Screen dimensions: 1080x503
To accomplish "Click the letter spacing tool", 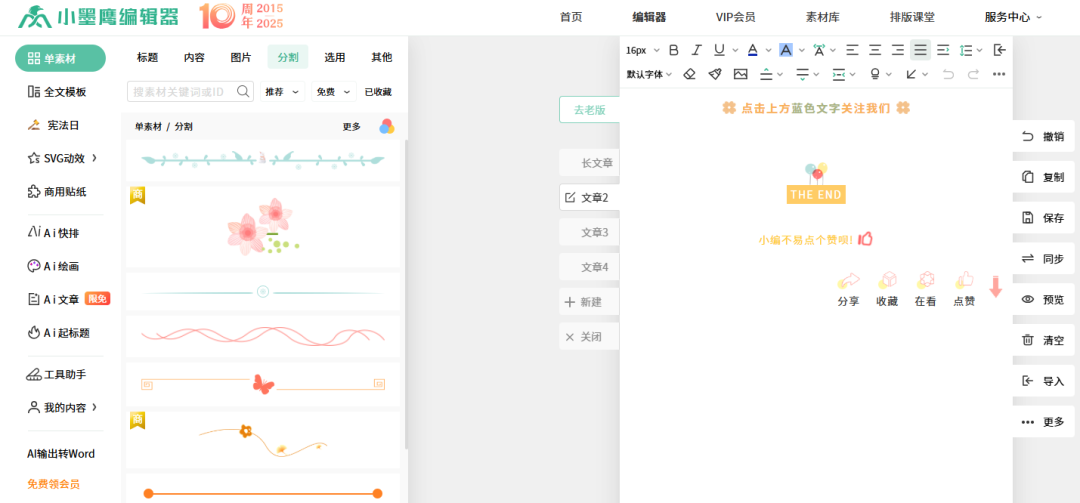I will pyautogui.click(x=818, y=50).
